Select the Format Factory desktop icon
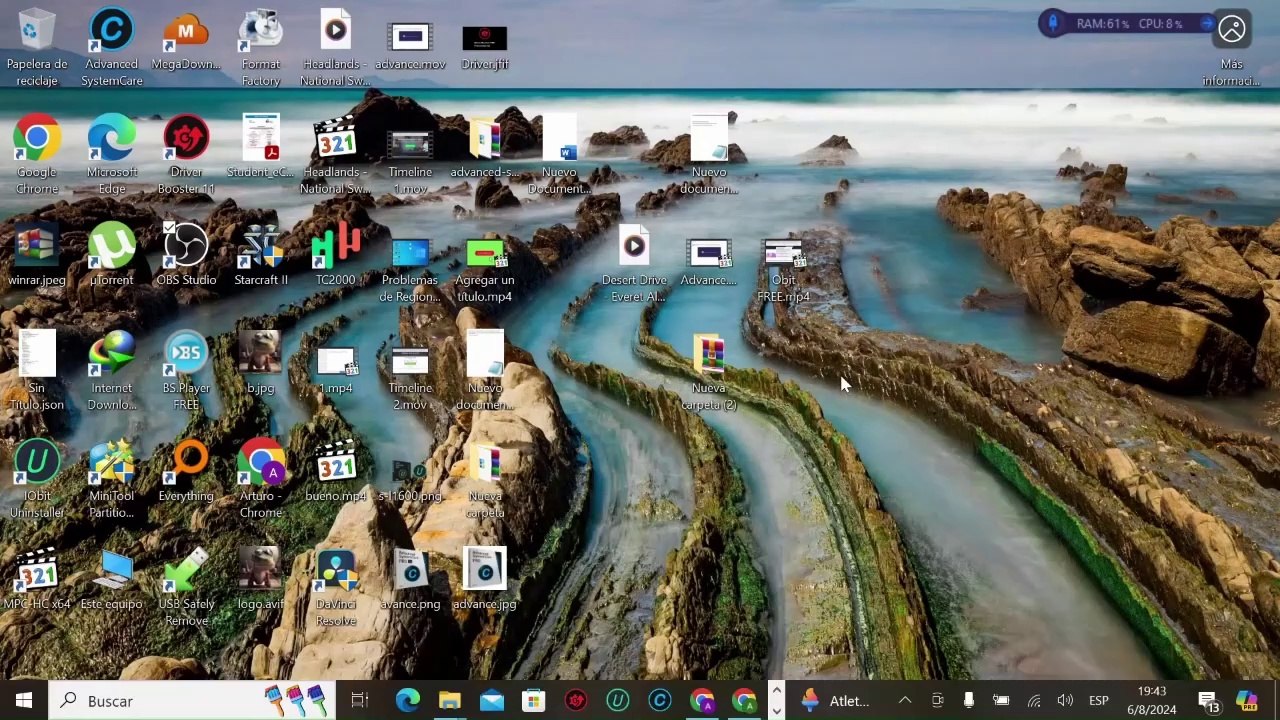 (260, 47)
